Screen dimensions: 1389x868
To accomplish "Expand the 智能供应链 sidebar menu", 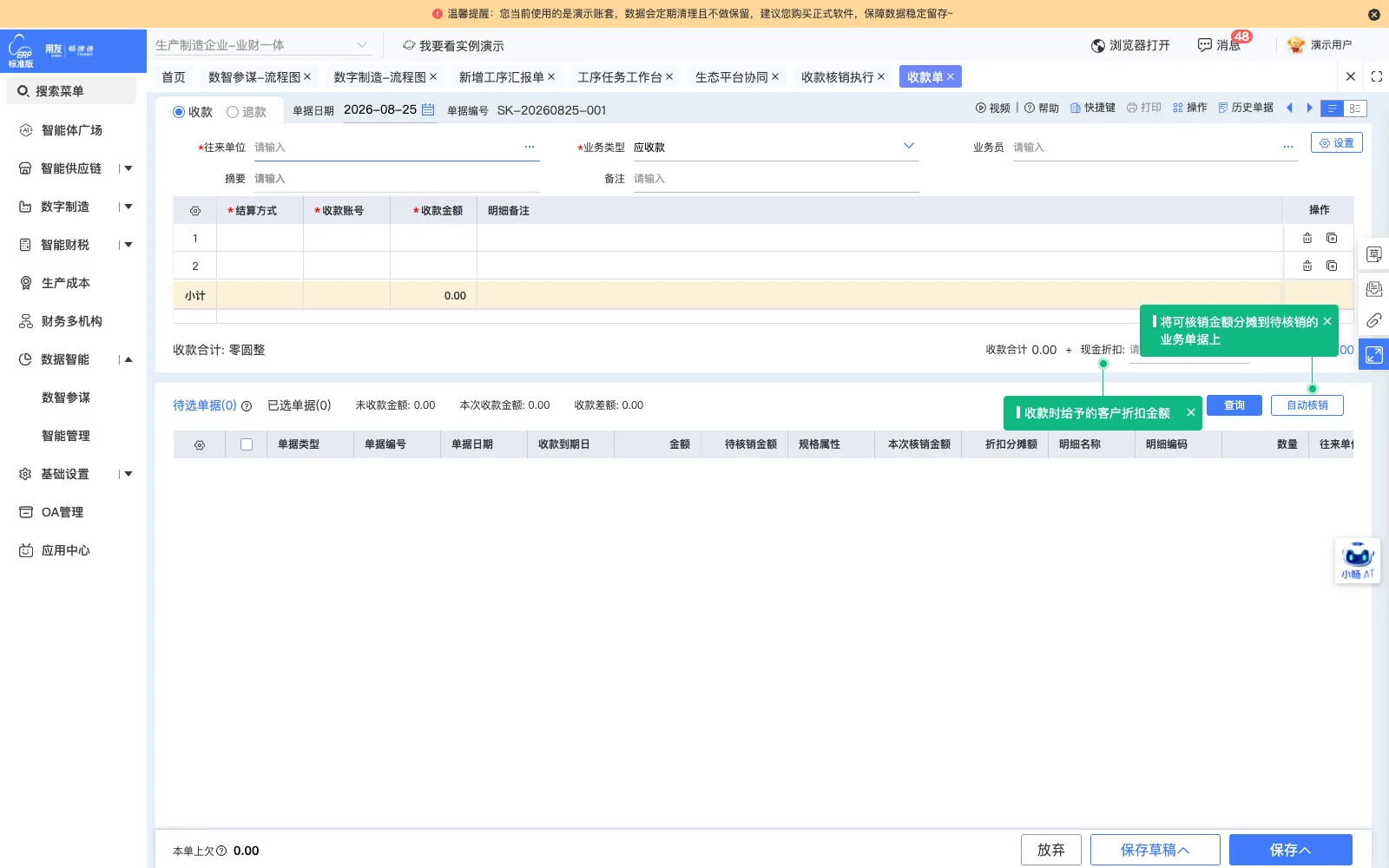I will click(128, 168).
